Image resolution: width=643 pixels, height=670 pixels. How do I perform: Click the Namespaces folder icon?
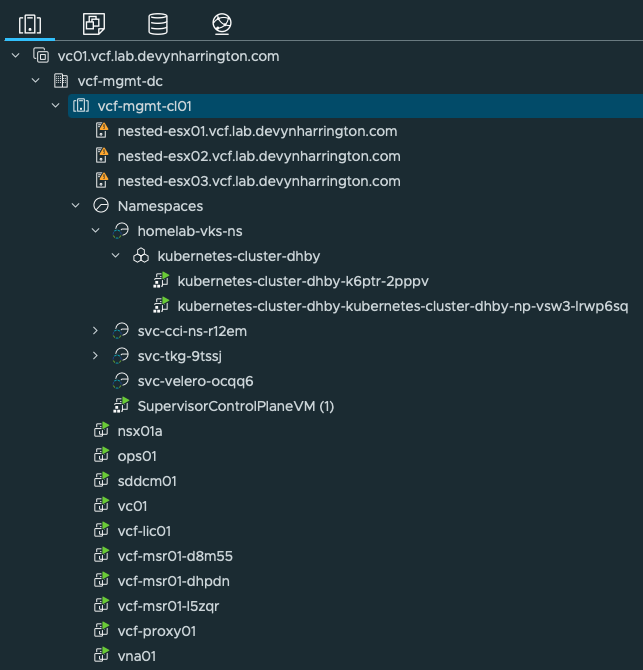tap(101, 206)
